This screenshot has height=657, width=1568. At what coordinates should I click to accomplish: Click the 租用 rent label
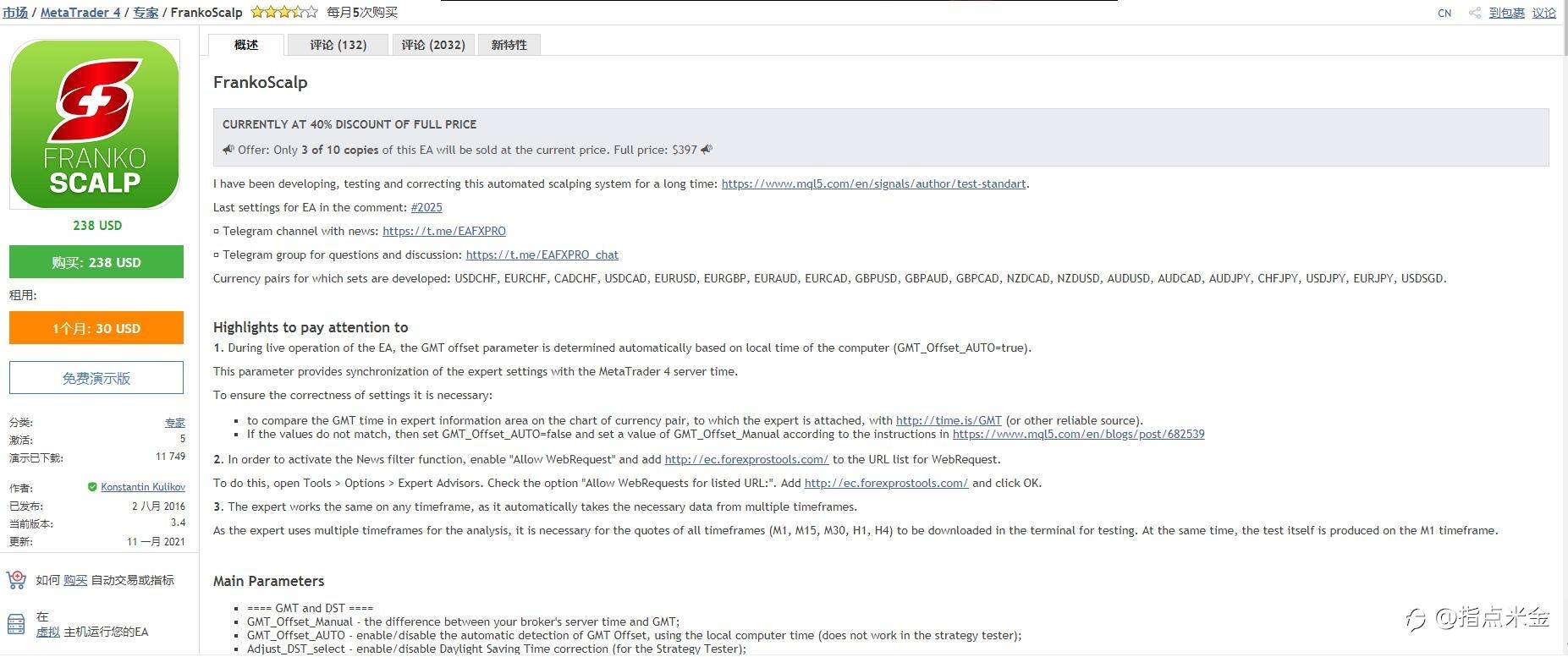[x=23, y=295]
